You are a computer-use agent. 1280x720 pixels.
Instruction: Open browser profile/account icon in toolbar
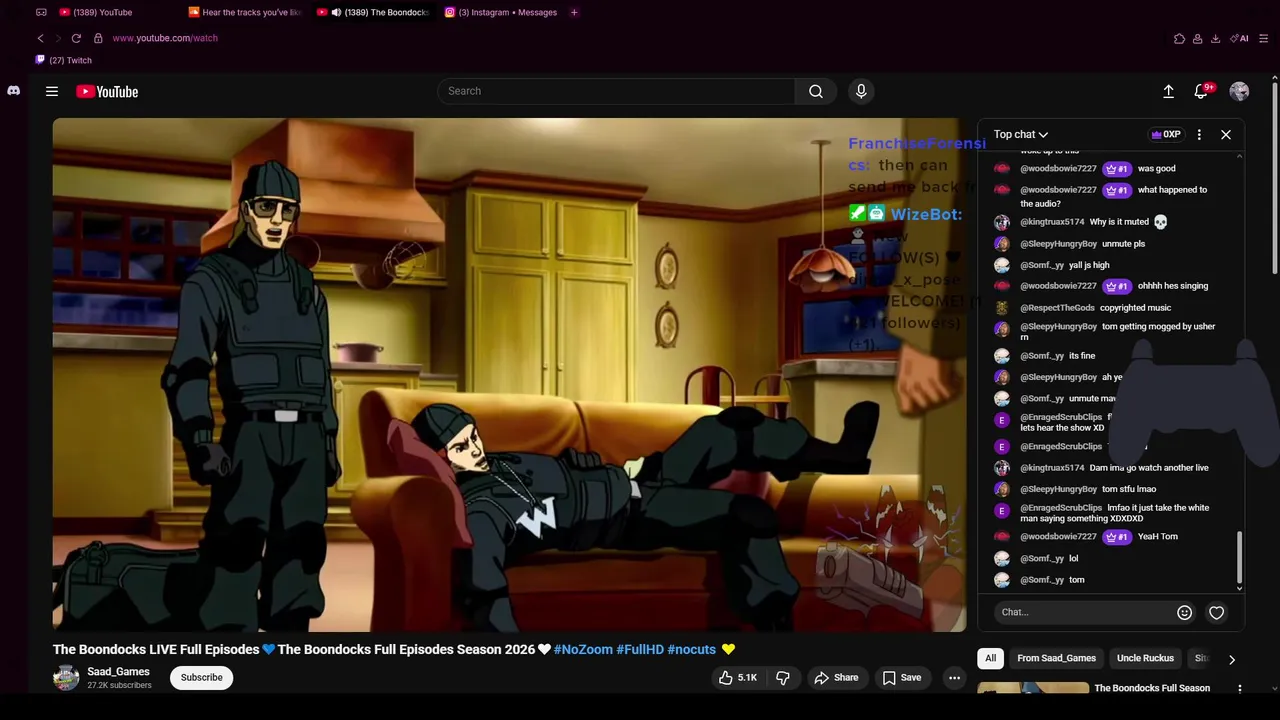1197,38
